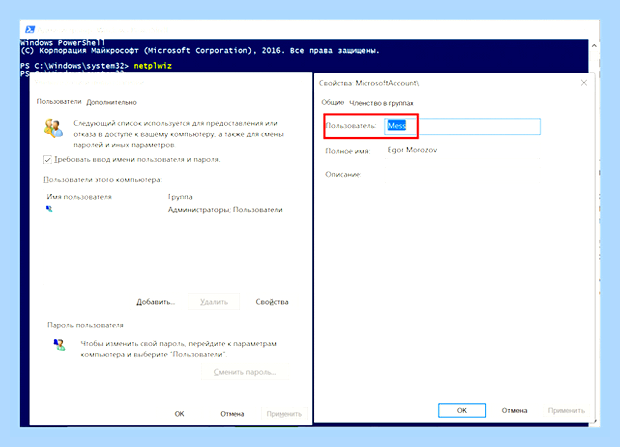Click the Описание input field
Image resolution: width=620 pixels, height=447 pixels.
(462, 174)
